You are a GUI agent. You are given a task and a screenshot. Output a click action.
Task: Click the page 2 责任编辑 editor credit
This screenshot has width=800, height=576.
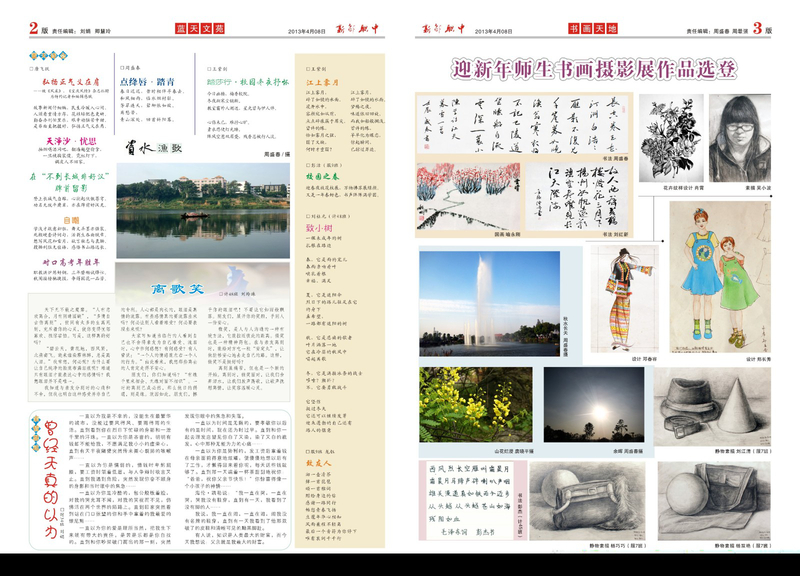(x=82, y=31)
